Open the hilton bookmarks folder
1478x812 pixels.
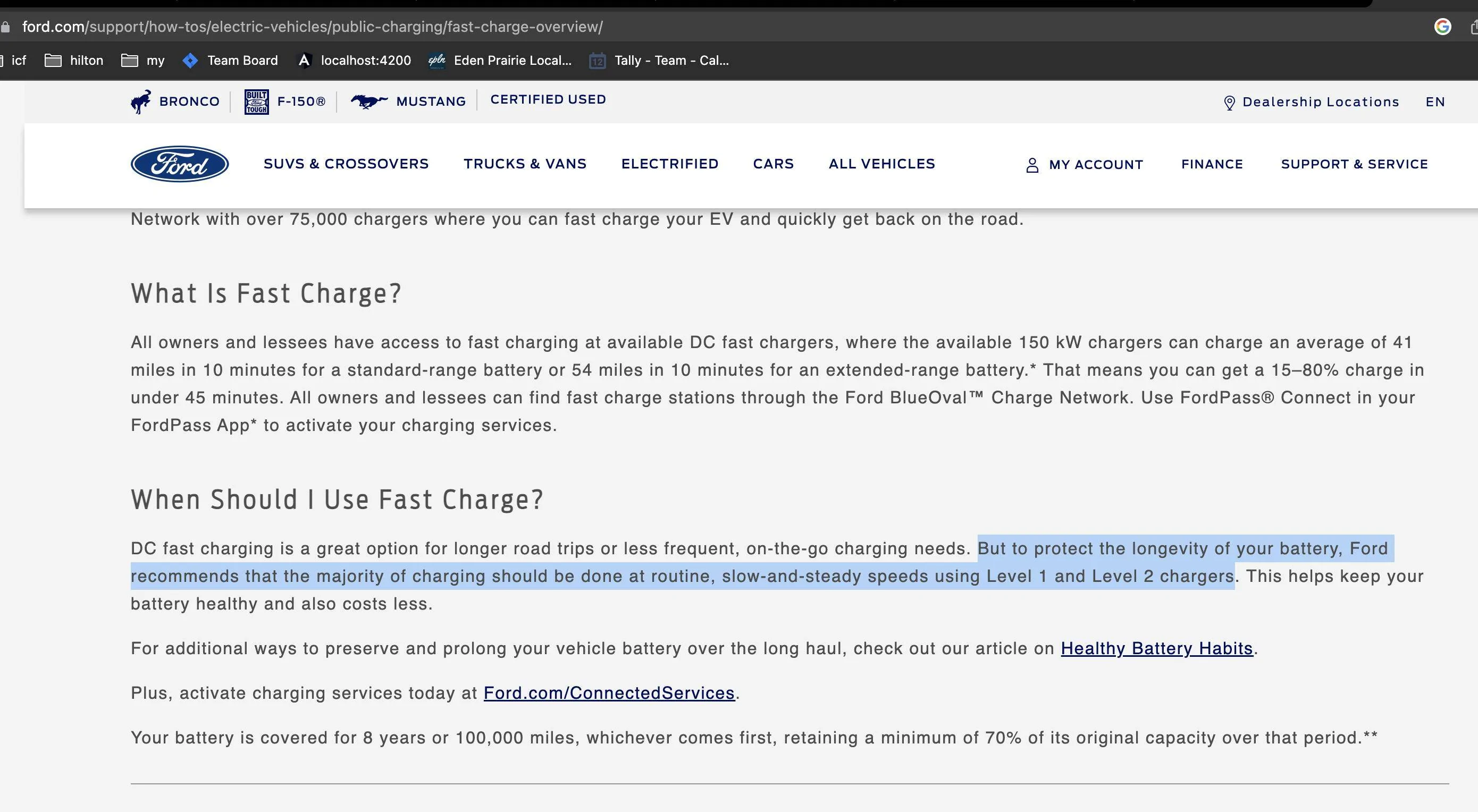(x=74, y=60)
